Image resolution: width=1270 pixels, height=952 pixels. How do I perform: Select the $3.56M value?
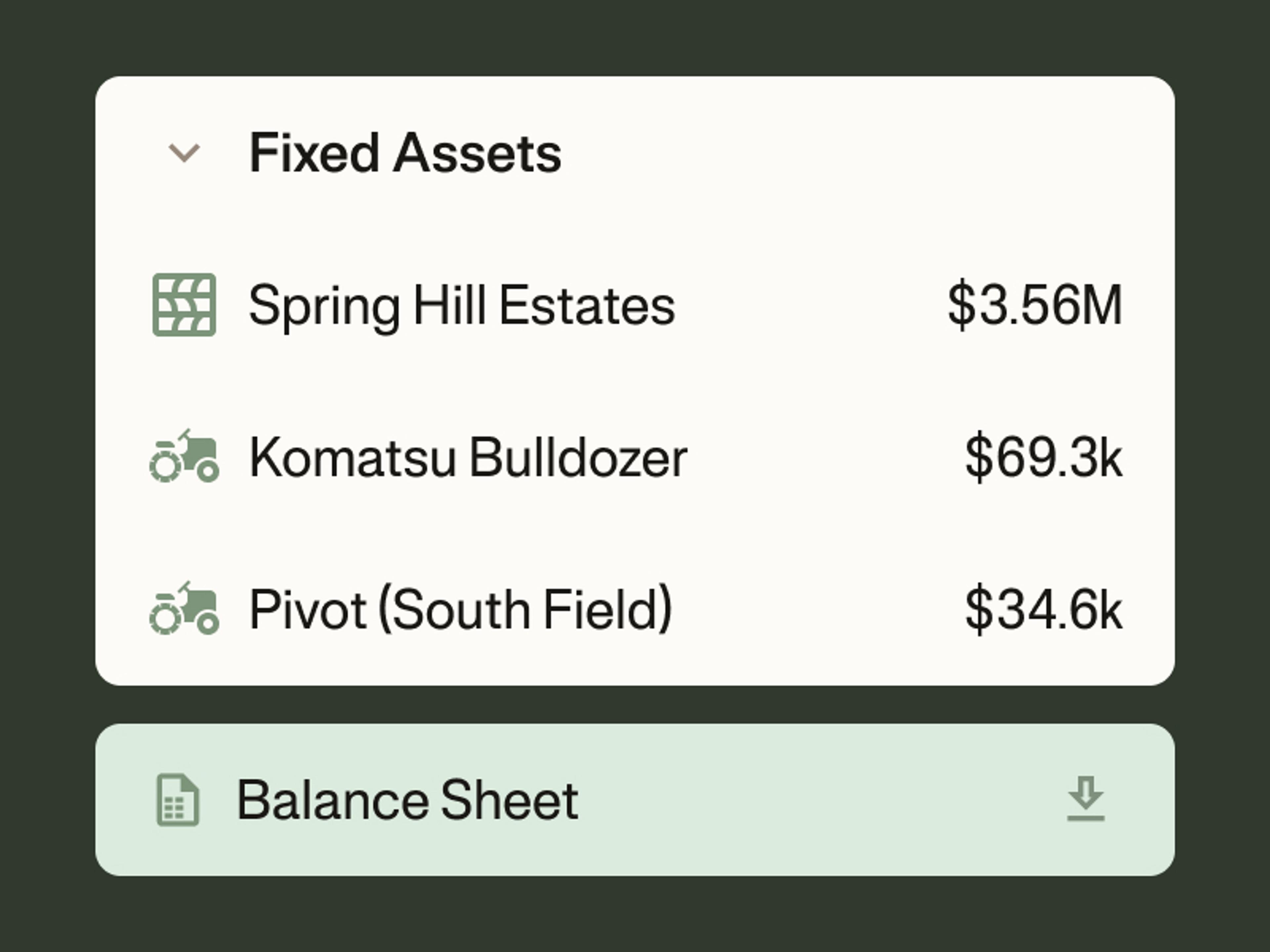click(1035, 305)
